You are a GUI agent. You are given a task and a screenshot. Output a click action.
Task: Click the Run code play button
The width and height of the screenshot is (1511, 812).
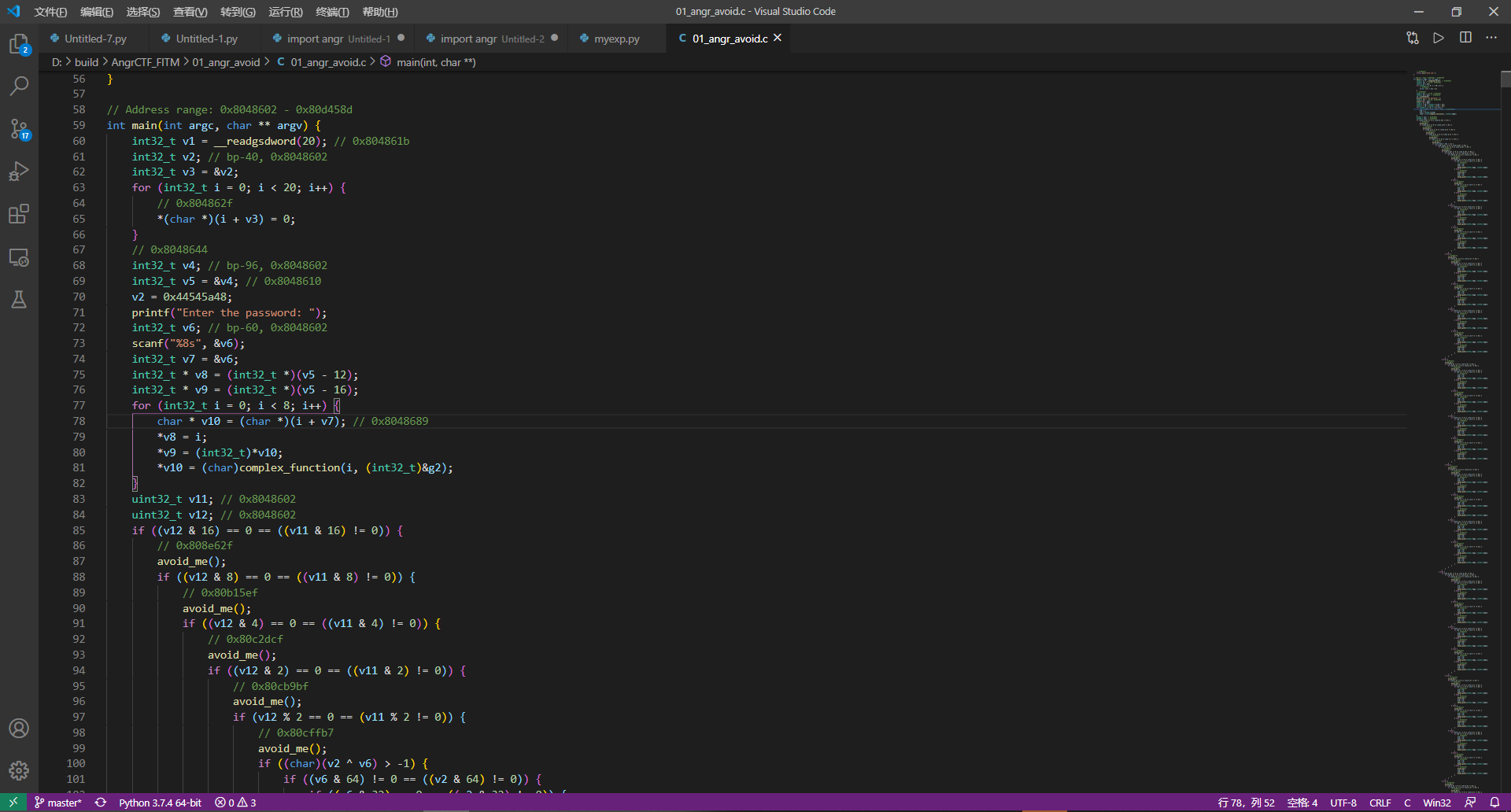[x=1439, y=38]
